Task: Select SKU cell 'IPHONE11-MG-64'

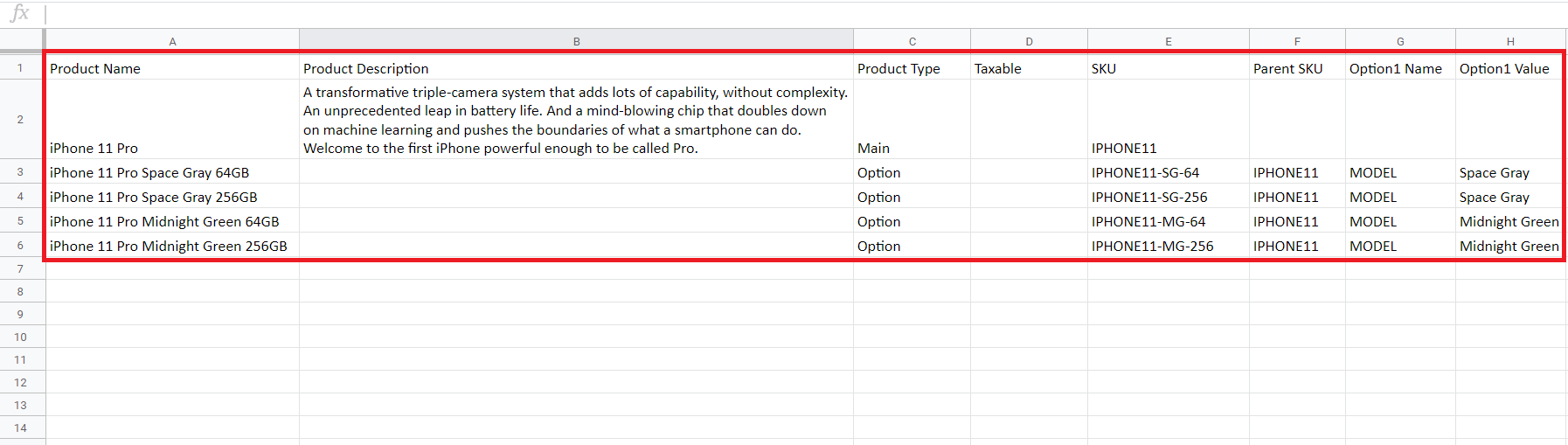Action: tap(1168, 221)
